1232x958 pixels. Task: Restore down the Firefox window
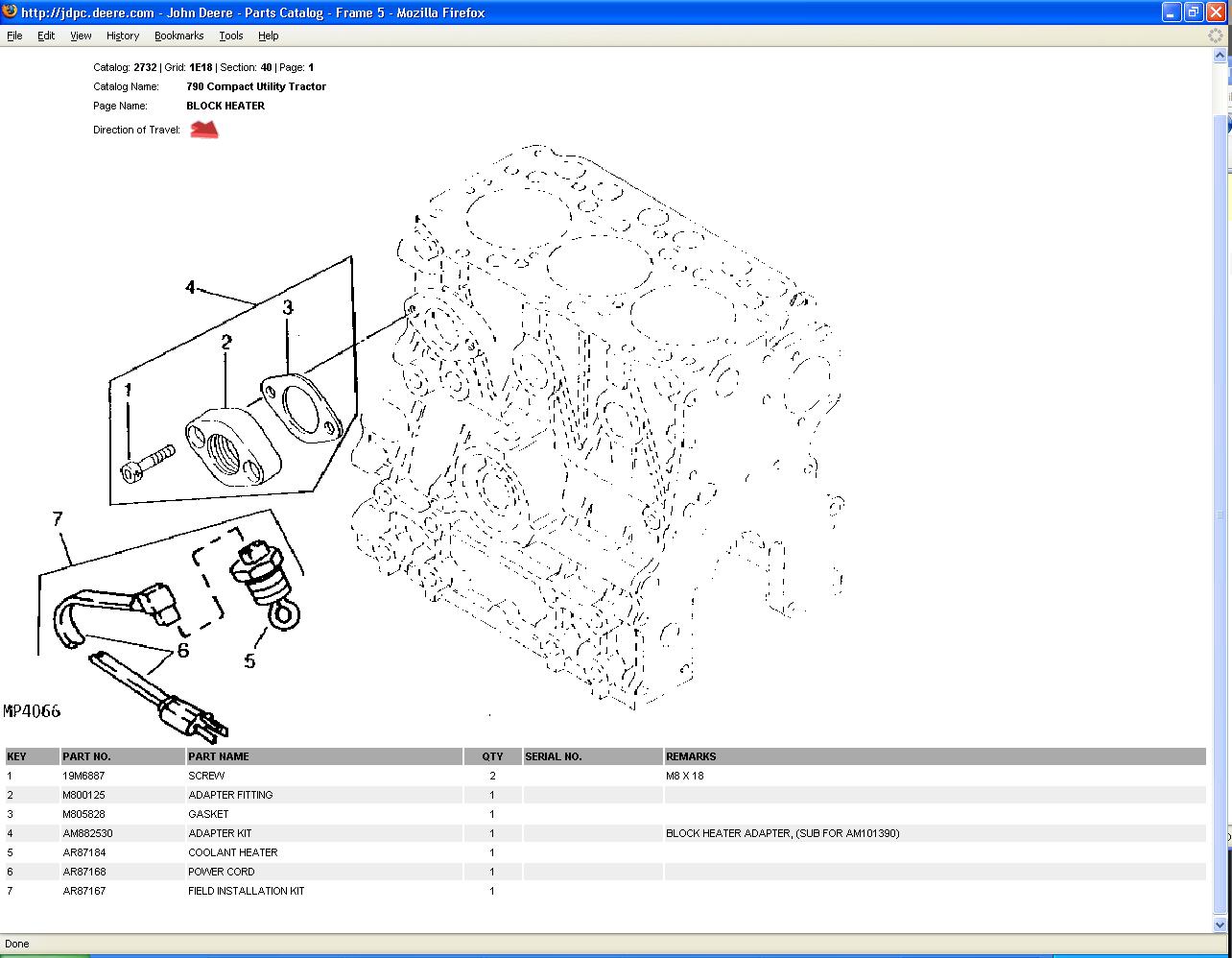(1193, 12)
